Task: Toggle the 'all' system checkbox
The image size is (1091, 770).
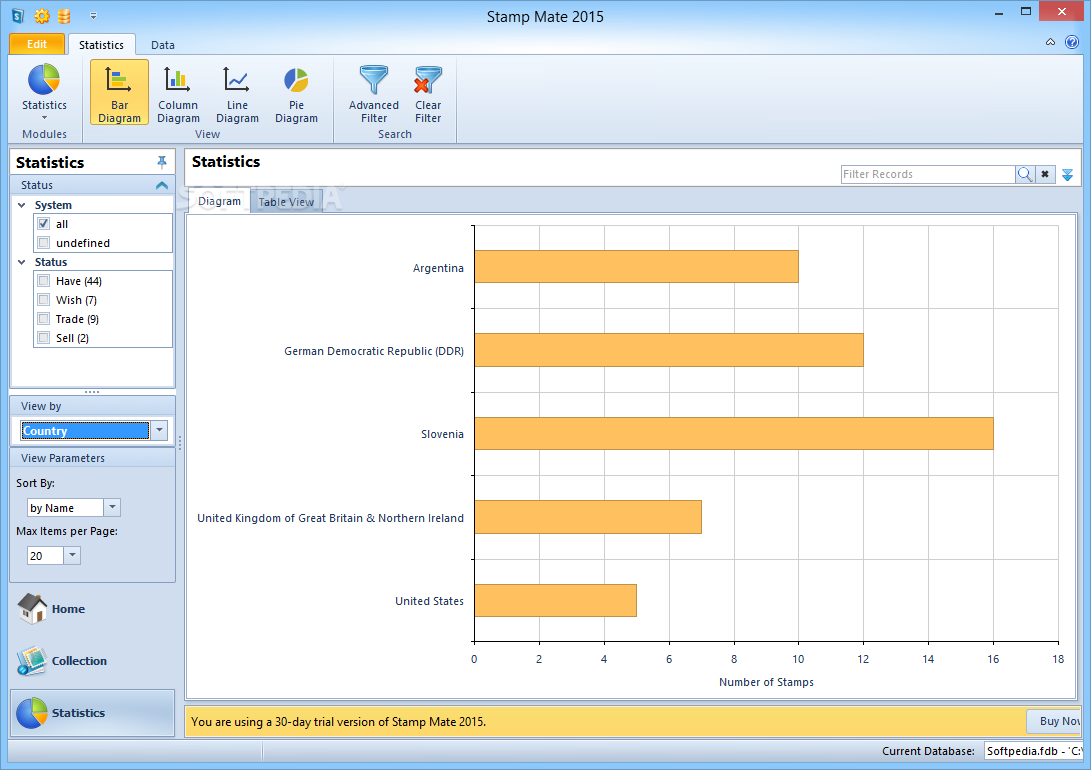Action: [44, 224]
